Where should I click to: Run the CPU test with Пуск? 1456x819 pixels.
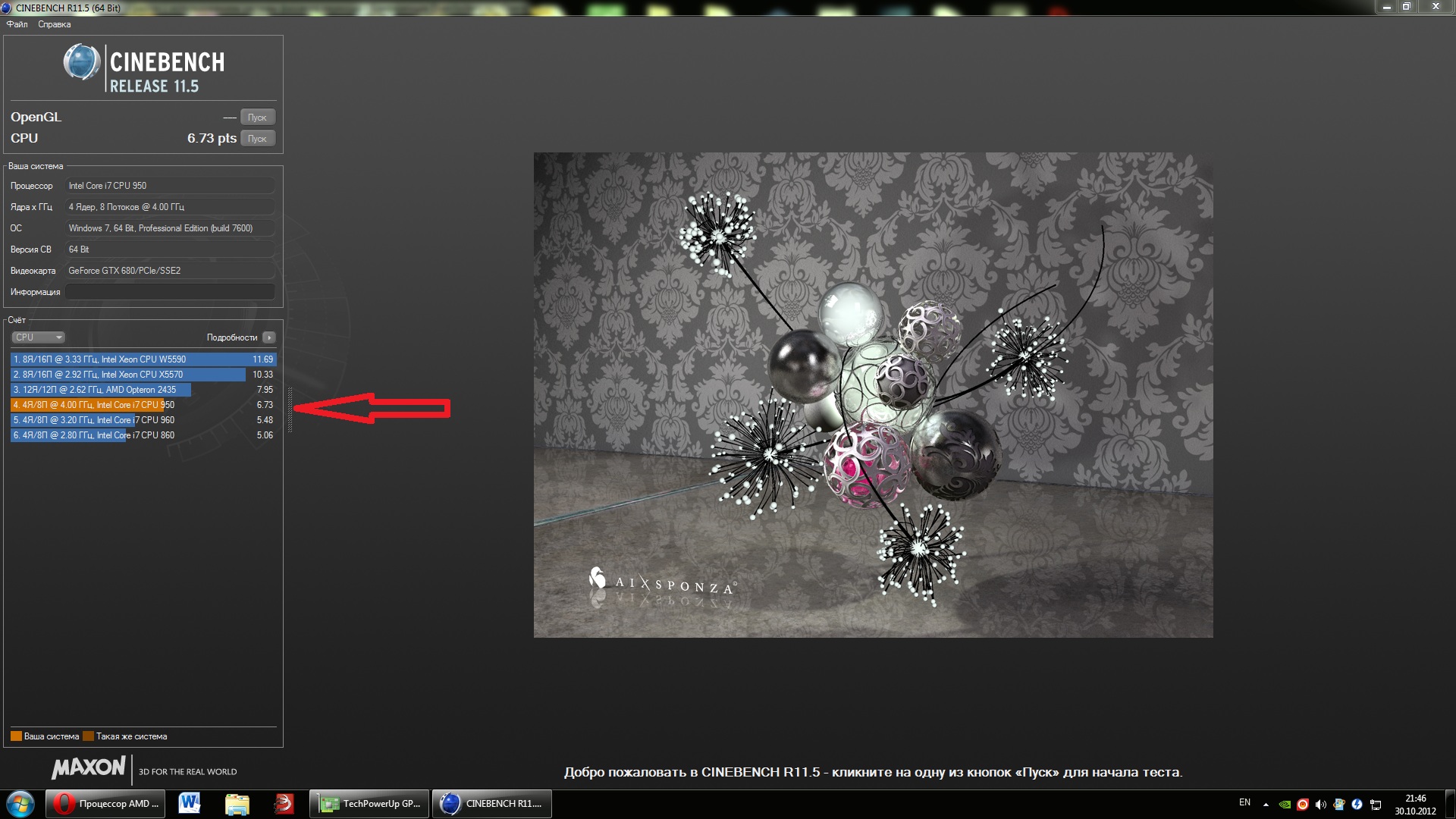(257, 139)
